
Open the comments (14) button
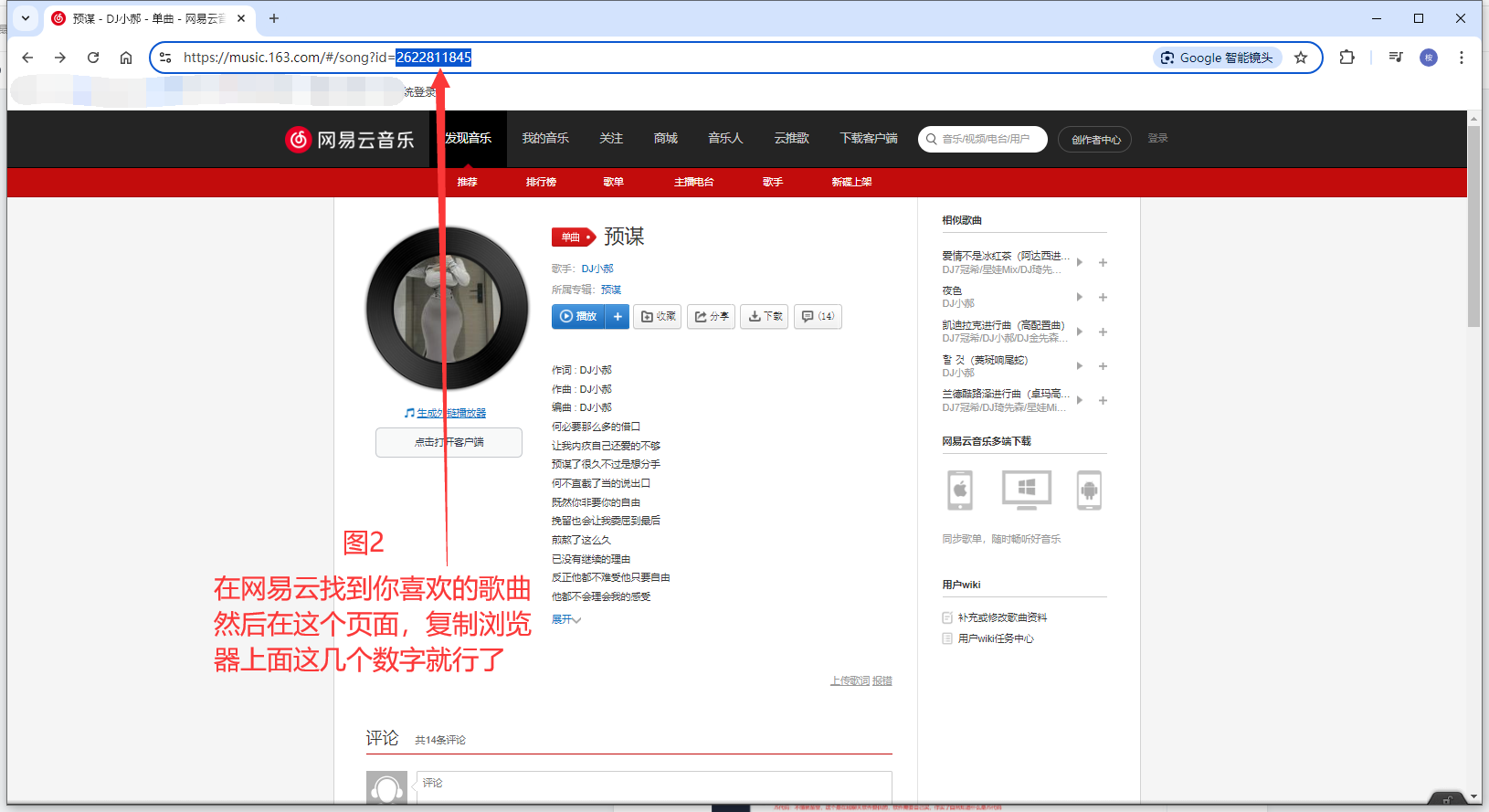(x=818, y=317)
